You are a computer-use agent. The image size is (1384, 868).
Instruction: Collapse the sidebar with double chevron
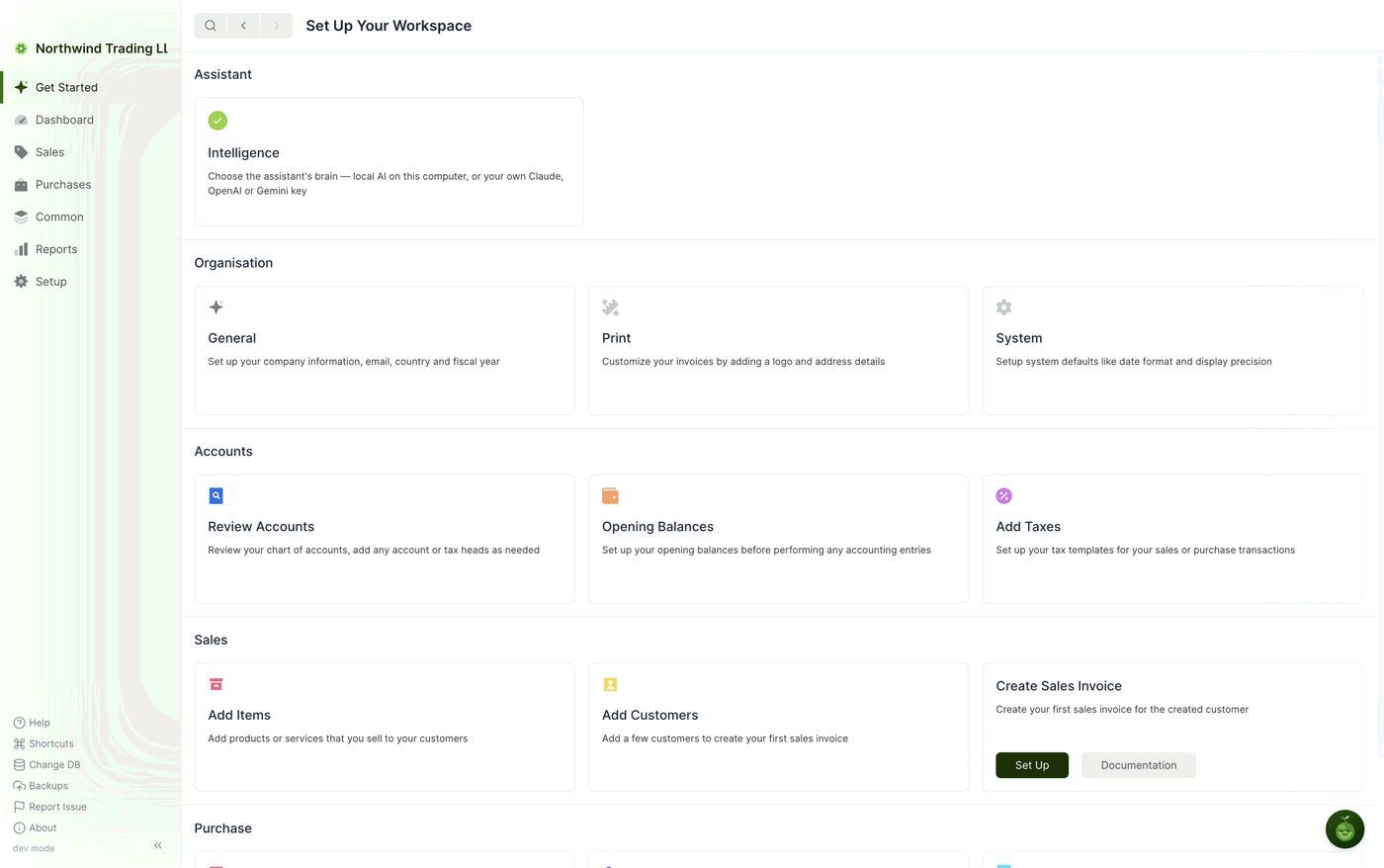[158, 845]
